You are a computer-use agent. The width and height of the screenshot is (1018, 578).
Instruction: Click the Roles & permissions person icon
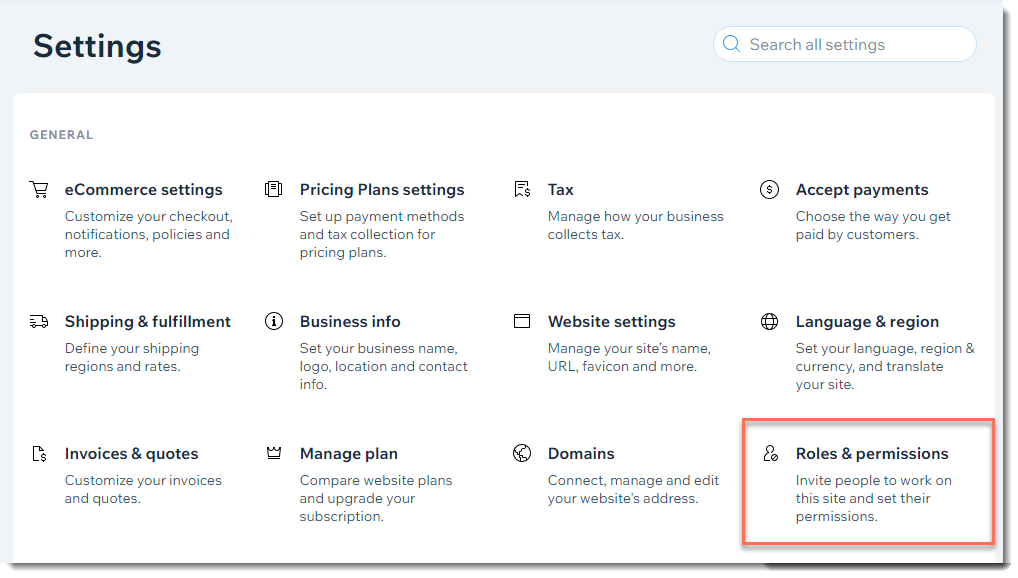[x=770, y=453]
